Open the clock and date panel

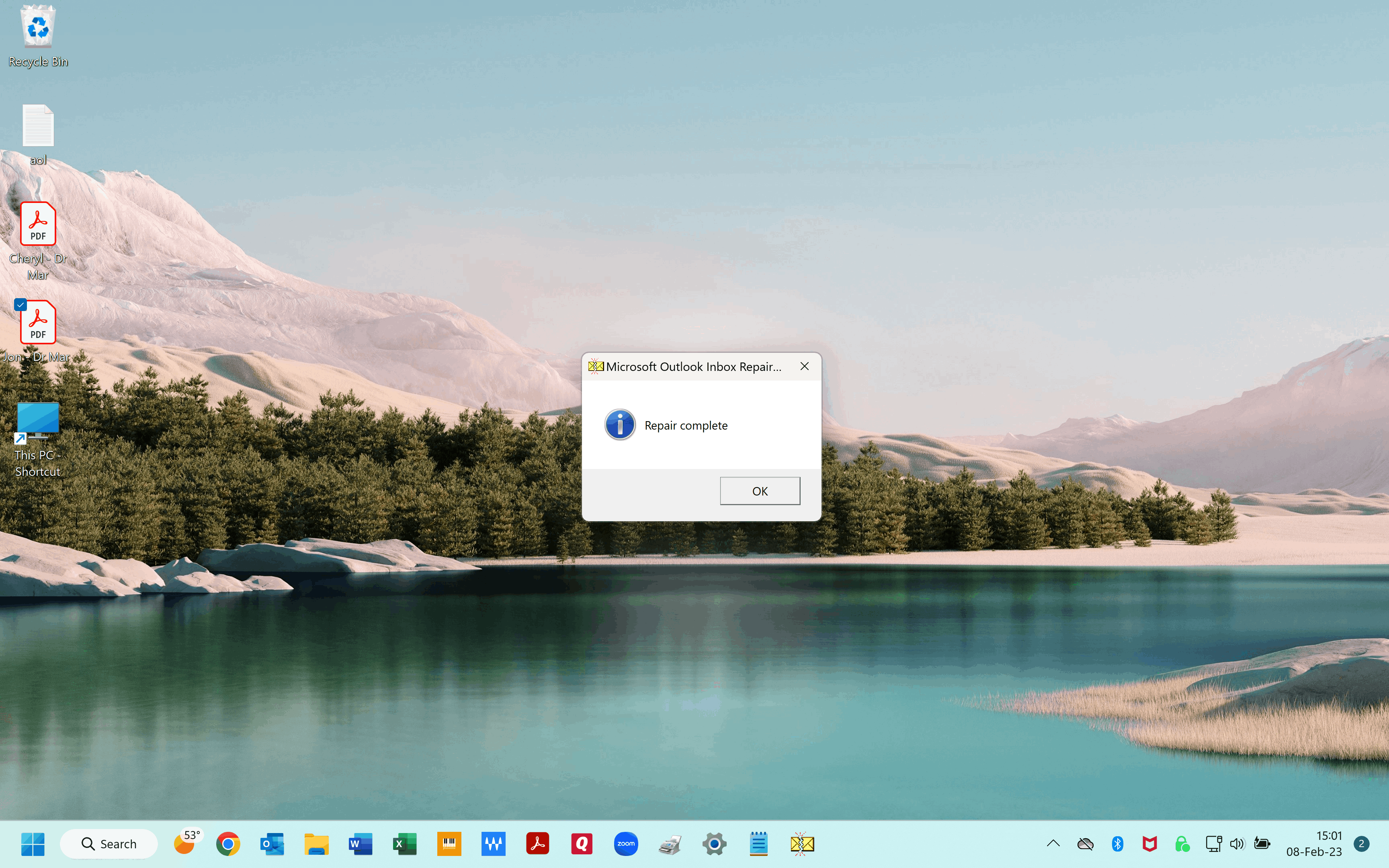click(1314, 843)
